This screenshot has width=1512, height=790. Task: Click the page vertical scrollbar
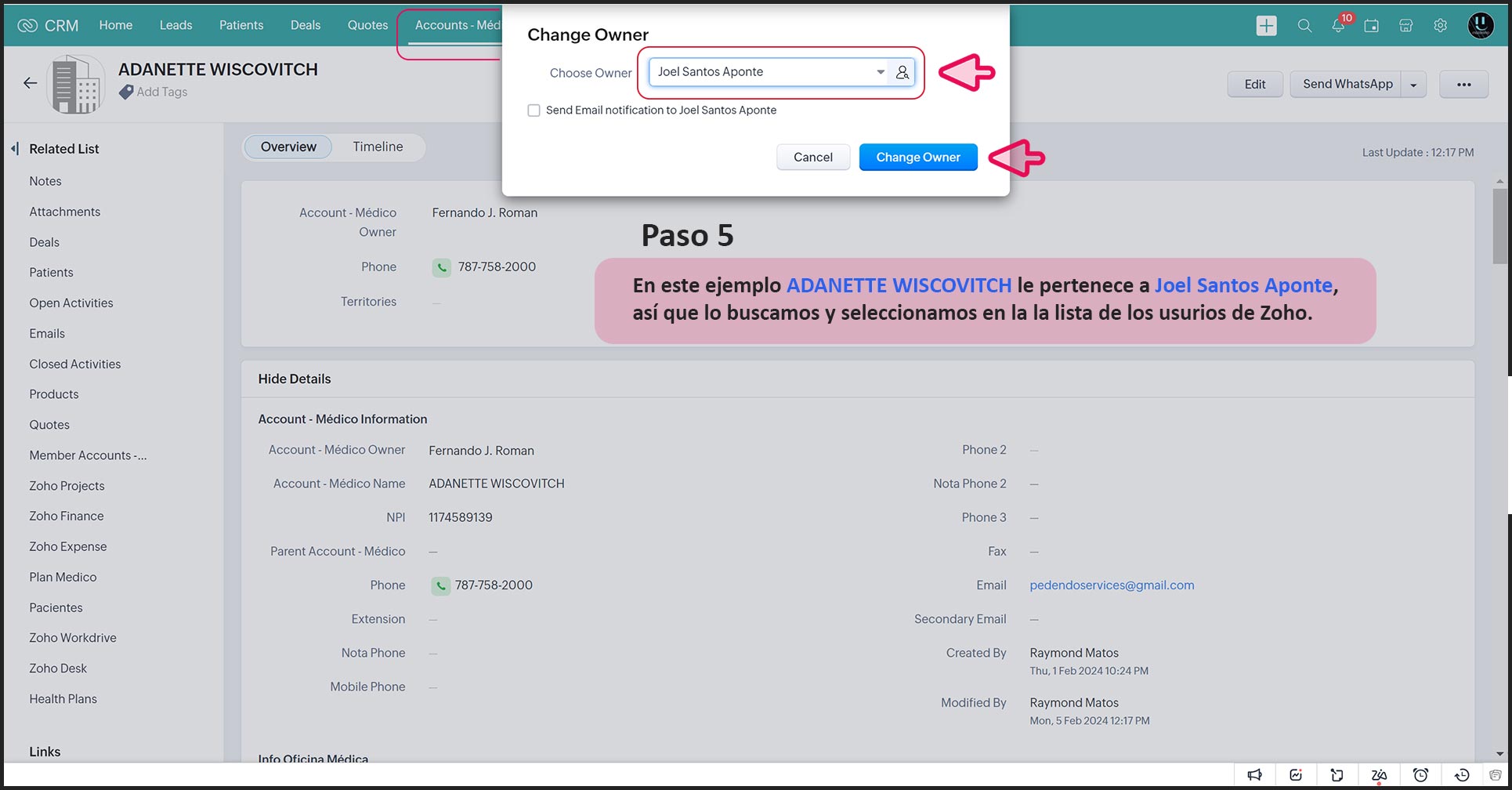[1499, 227]
